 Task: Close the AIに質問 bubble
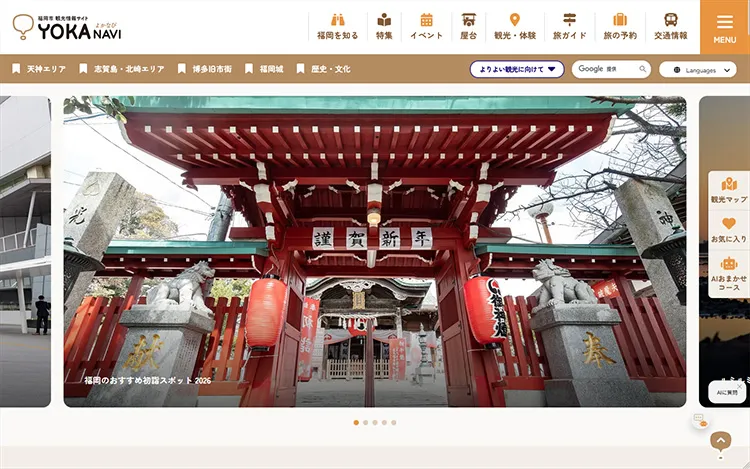click(739, 386)
